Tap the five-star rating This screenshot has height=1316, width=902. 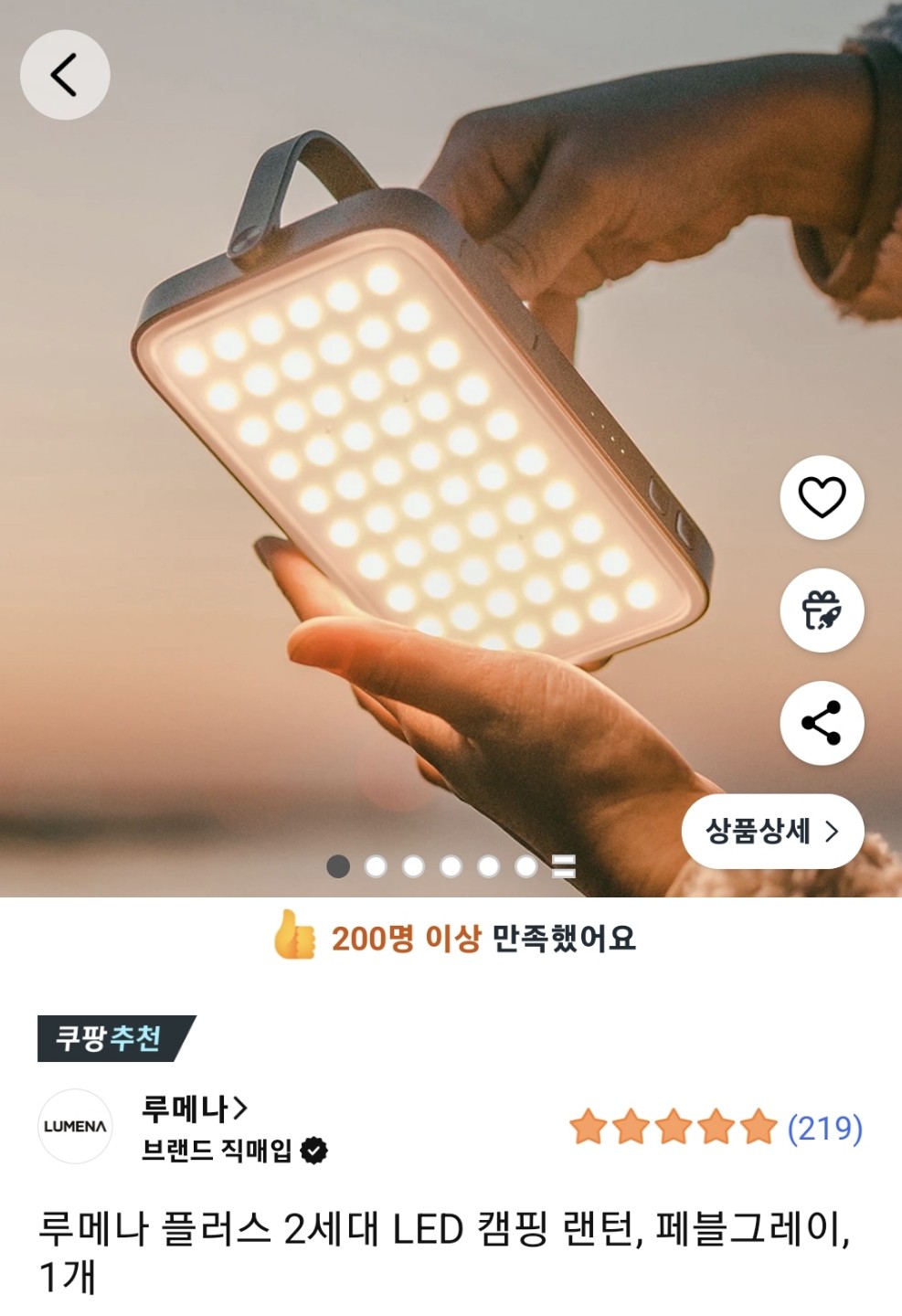tap(674, 1128)
